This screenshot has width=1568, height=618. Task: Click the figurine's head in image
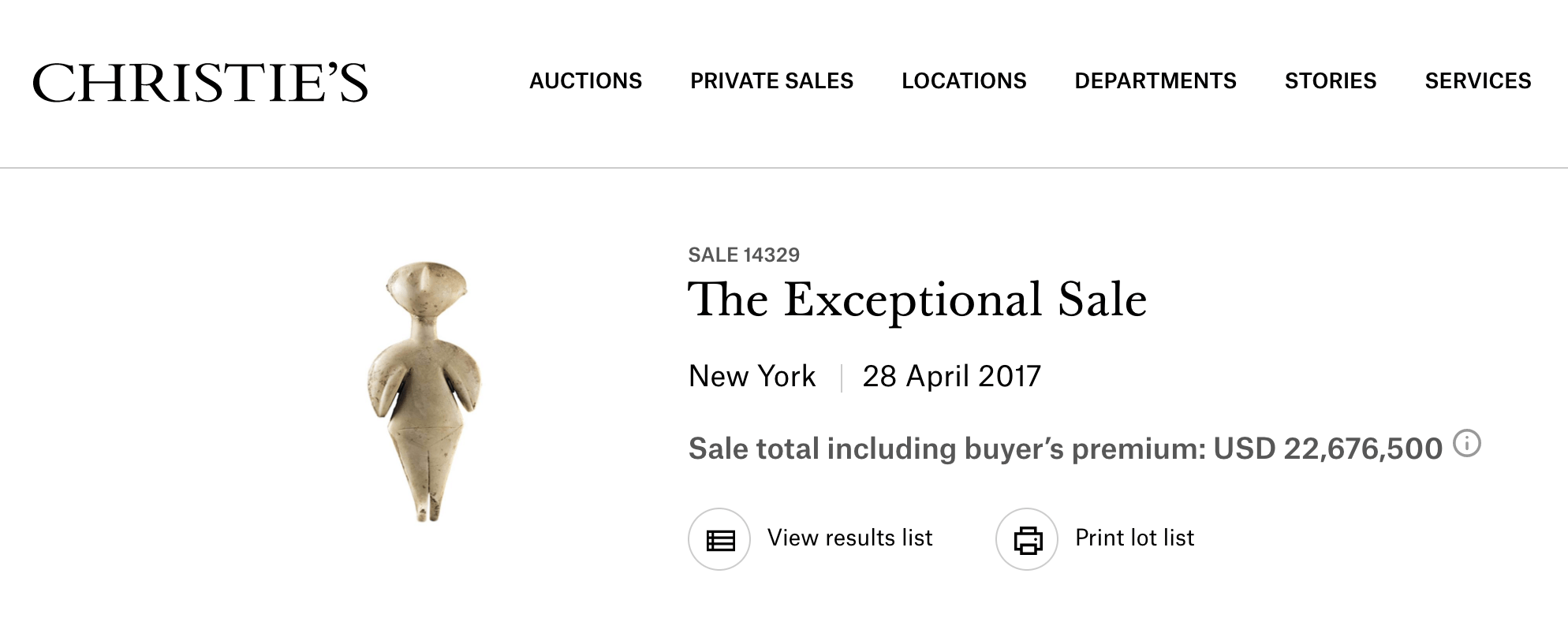[425, 290]
